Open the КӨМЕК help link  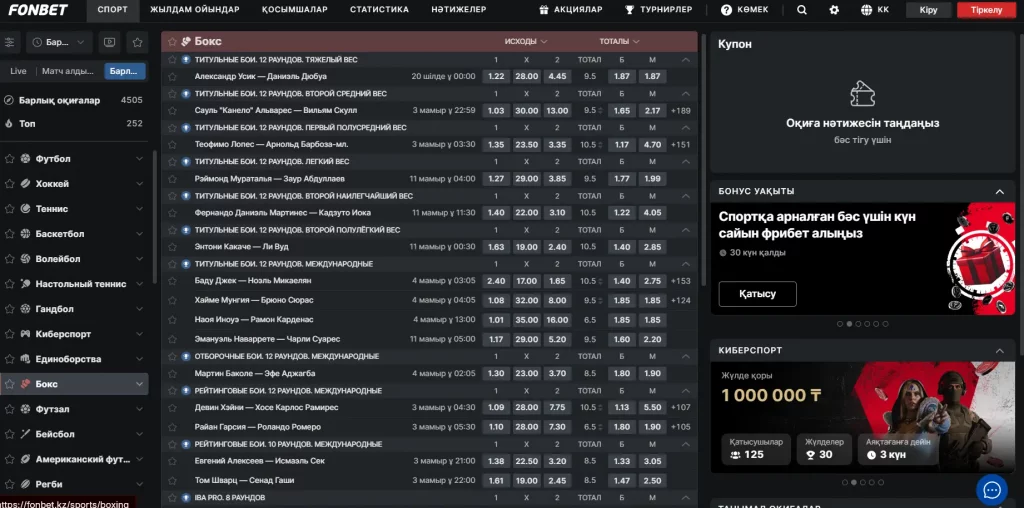click(x=744, y=10)
